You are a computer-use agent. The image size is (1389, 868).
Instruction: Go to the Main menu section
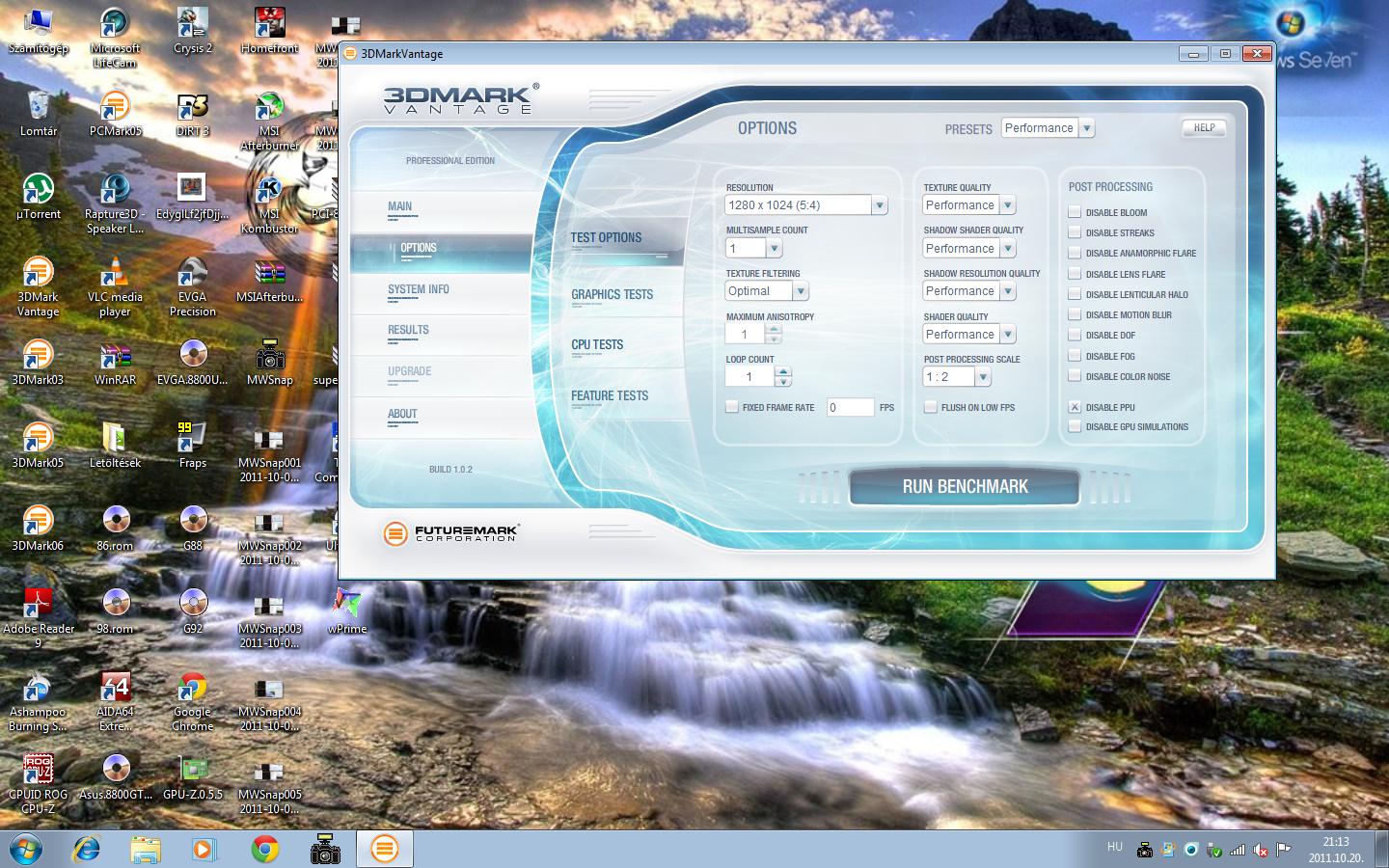[399, 206]
